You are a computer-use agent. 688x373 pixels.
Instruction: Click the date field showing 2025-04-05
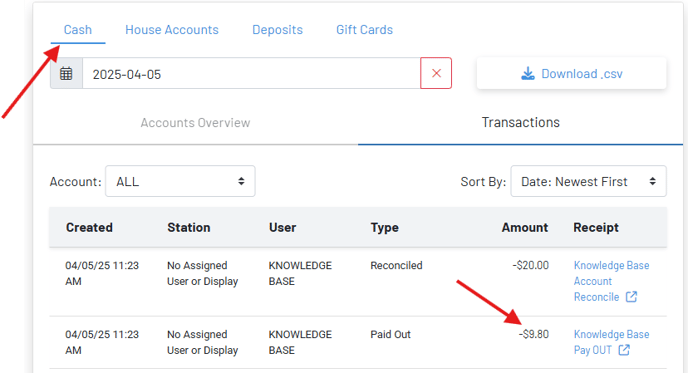point(251,73)
